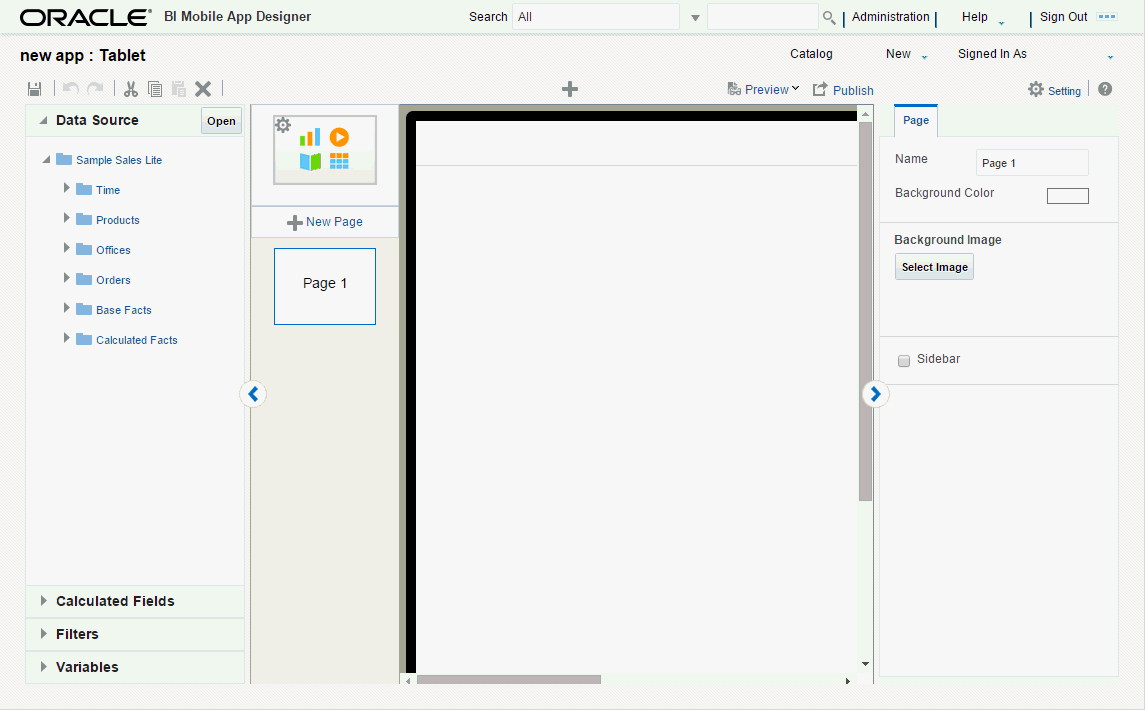Click the undo arrow icon
Image resolution: width=1145 pixels, height=710 pixels.
pyautogui.click(x=70, y=88)
